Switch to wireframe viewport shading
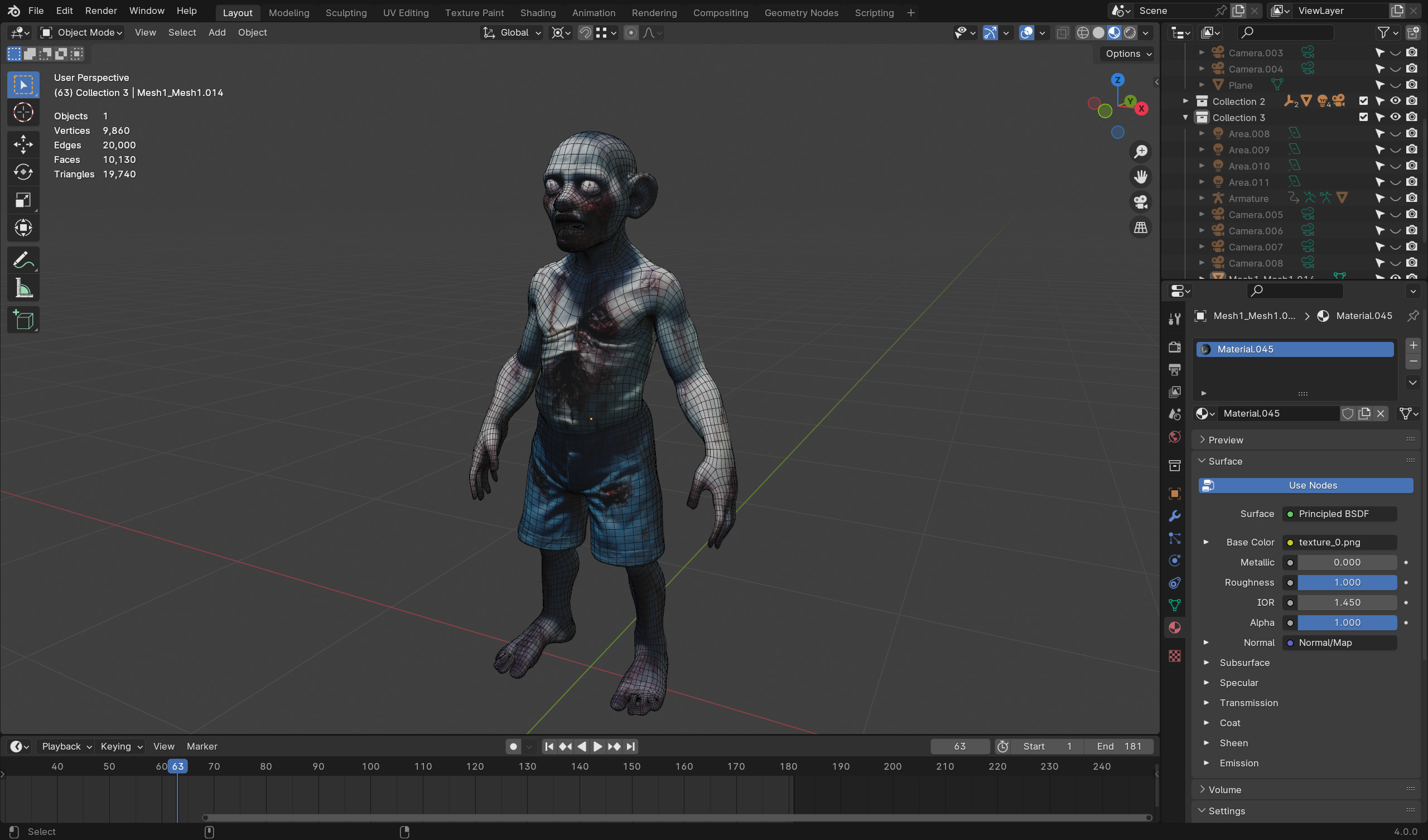 pos(1082,33)
